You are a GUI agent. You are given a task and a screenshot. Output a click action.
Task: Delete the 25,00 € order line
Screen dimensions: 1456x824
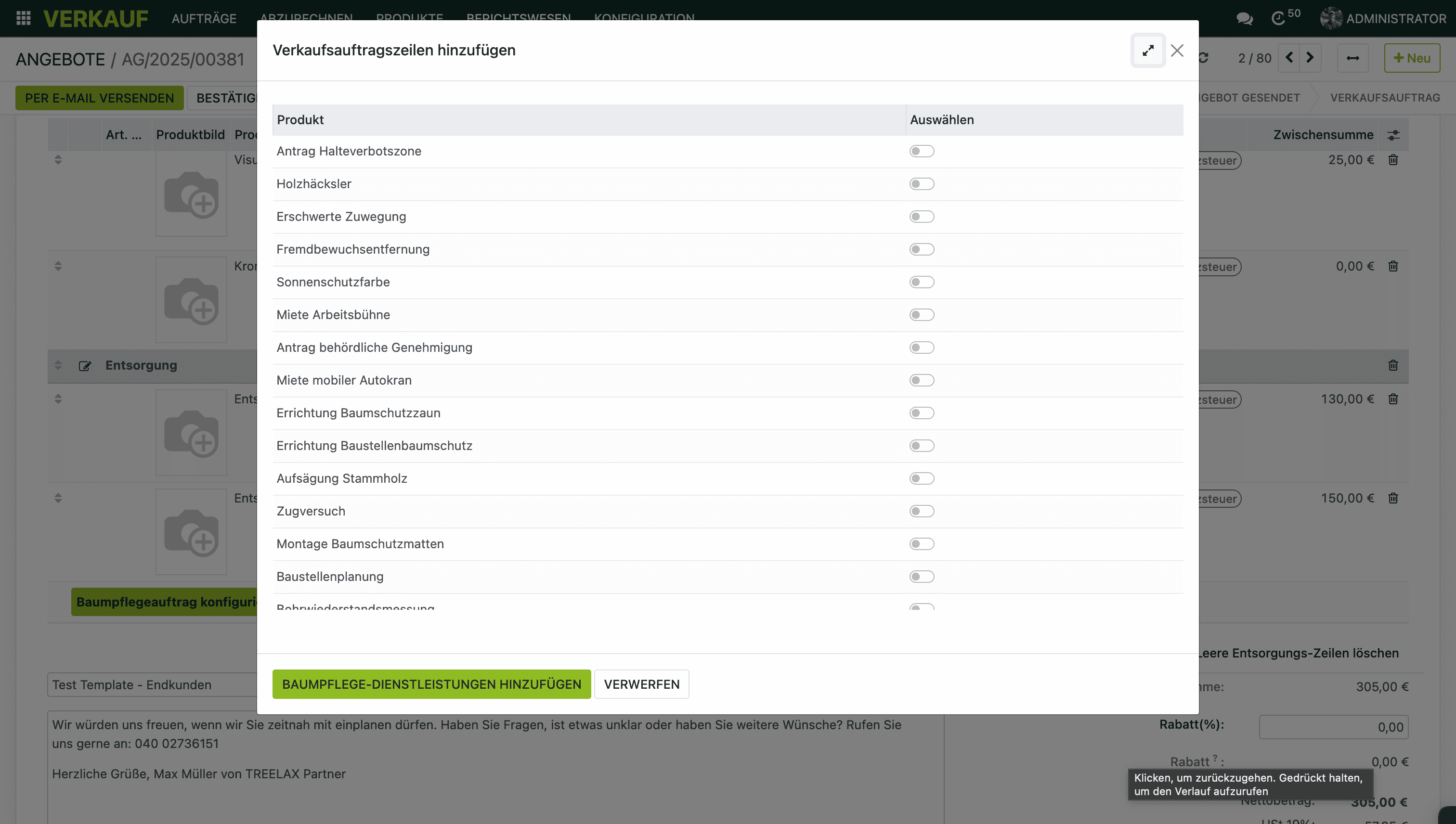coord(1393,160)
